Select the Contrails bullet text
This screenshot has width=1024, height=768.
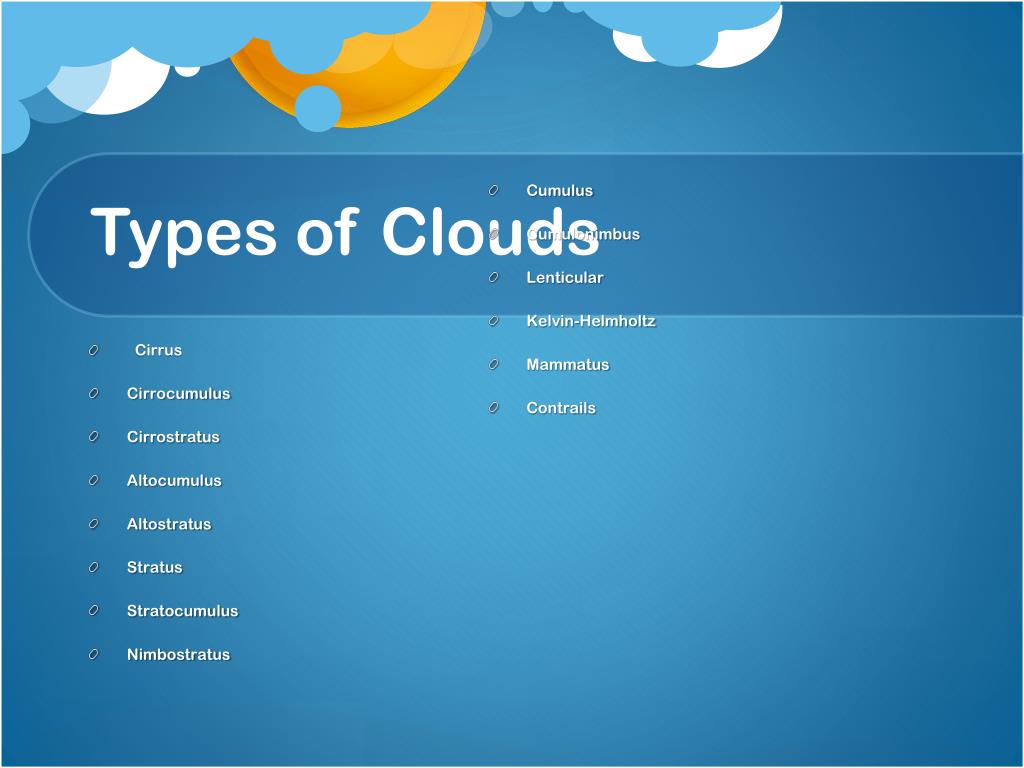(x=561, y=408)
